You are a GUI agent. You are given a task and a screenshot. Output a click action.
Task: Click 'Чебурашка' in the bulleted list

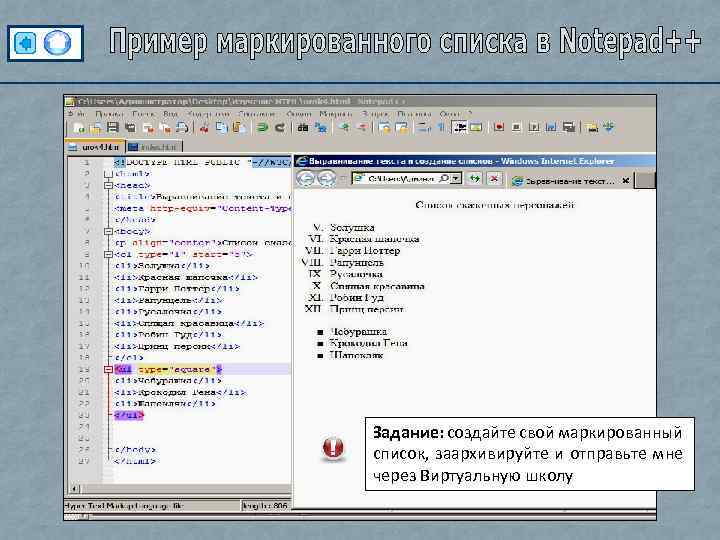[358, 332]
